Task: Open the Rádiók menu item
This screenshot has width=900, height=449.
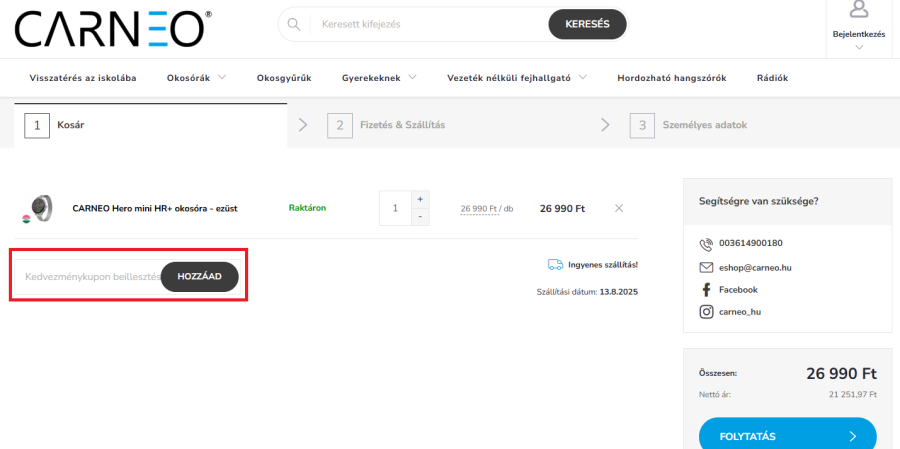Action: [772, 77]
